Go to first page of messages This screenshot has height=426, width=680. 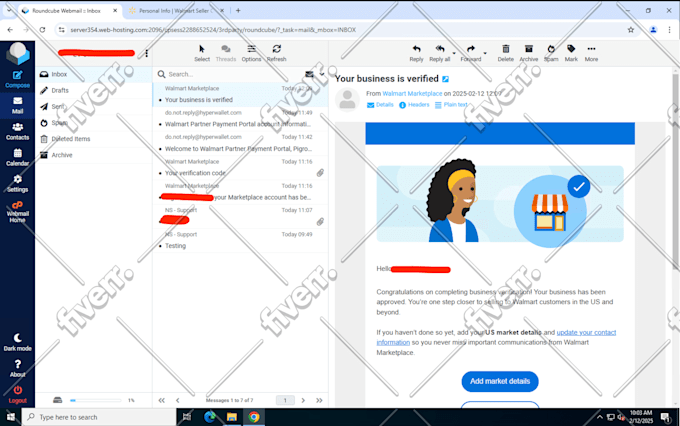point(161,400)
